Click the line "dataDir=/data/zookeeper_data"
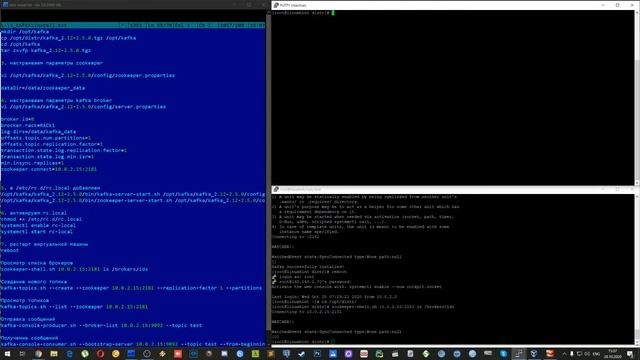 tap(43, 88)
